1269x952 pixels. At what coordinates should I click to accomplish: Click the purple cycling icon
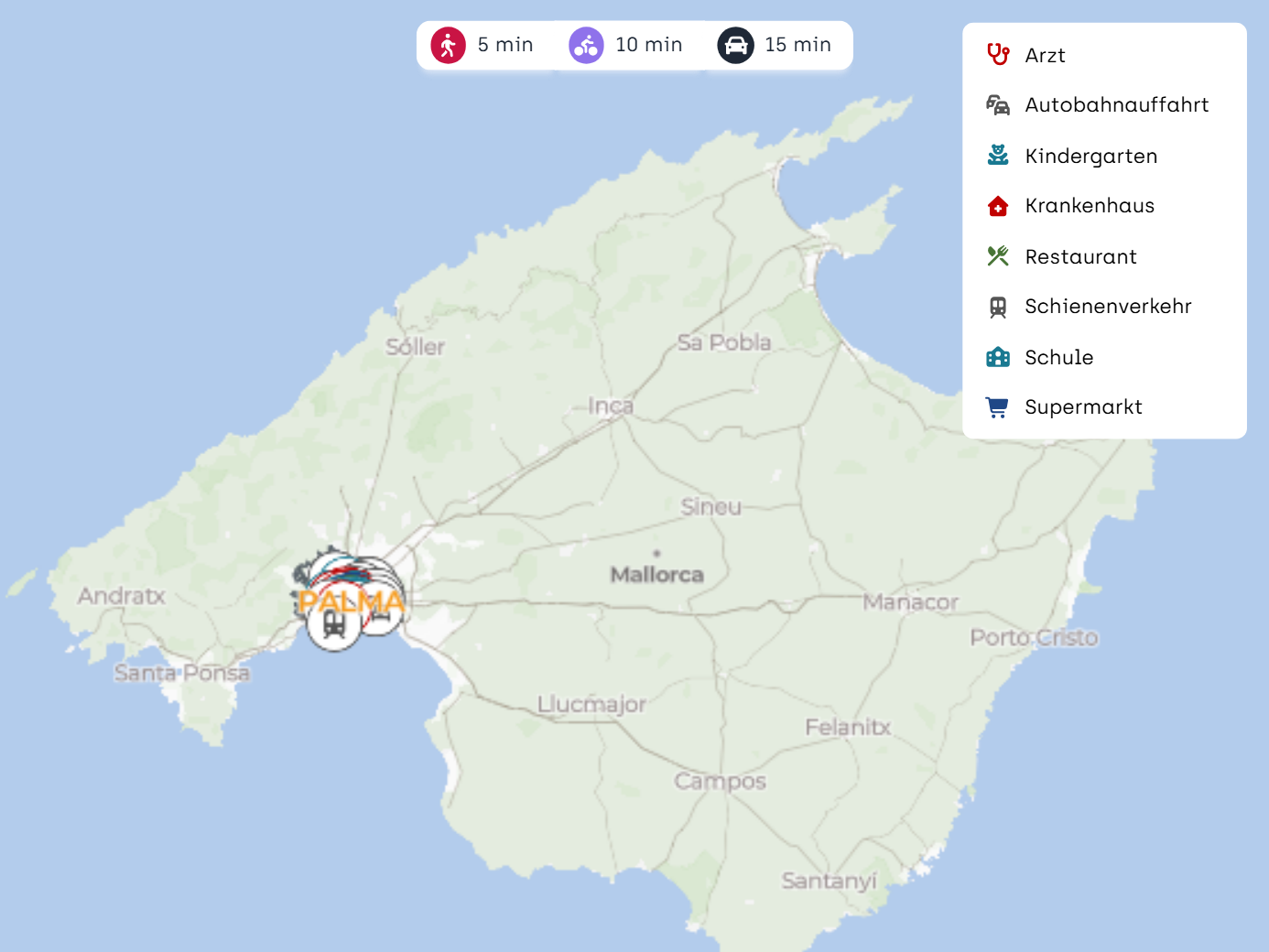[x=586, y=45]
